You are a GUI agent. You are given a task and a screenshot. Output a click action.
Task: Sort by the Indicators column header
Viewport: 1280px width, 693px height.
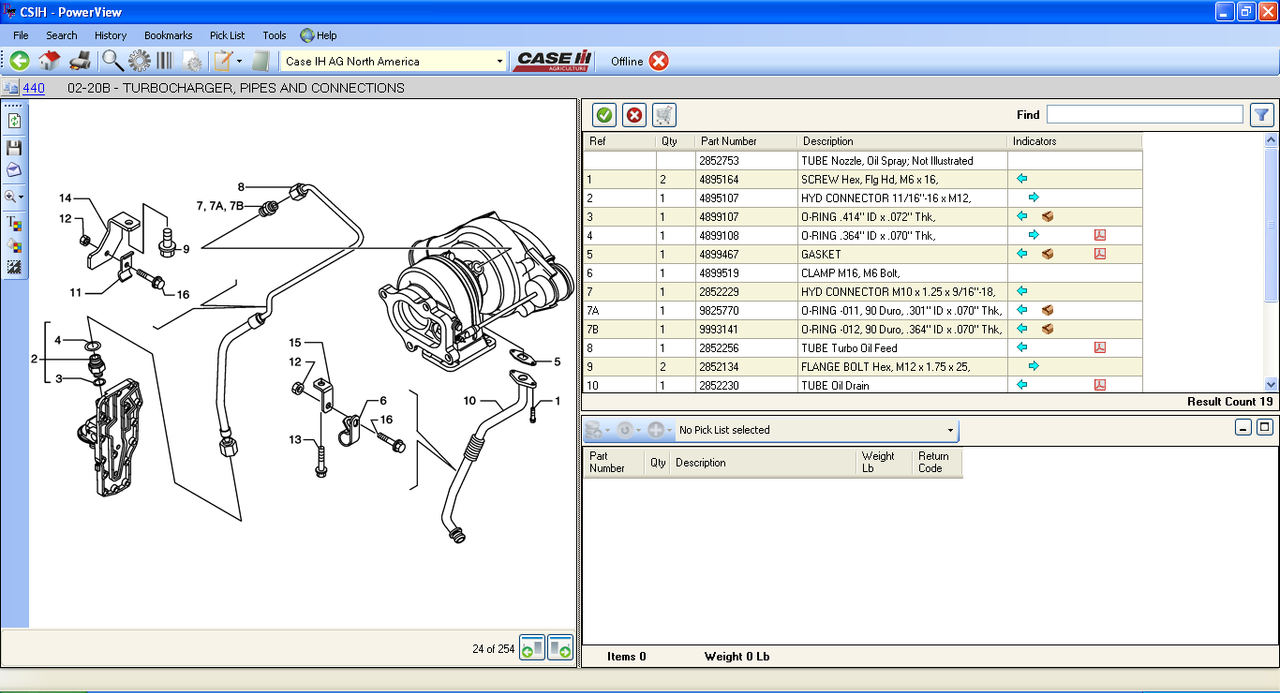1075,141
